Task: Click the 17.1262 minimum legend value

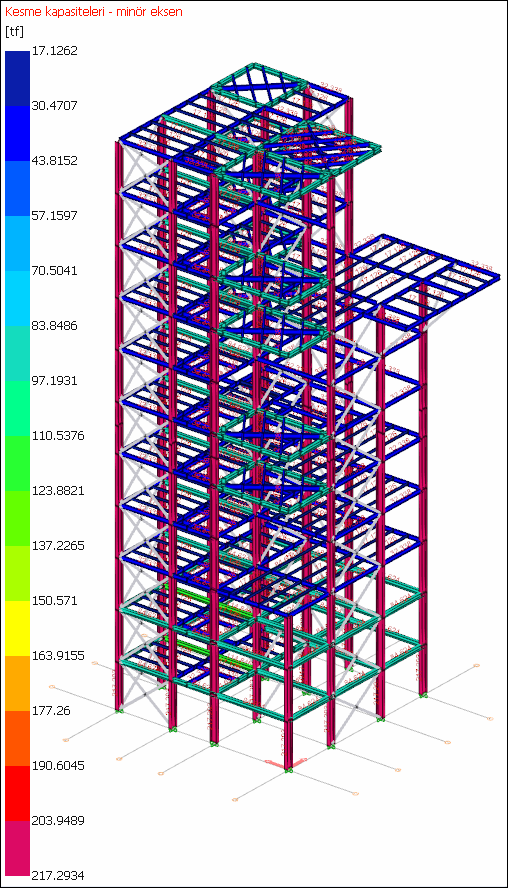Action: [55, 50]
